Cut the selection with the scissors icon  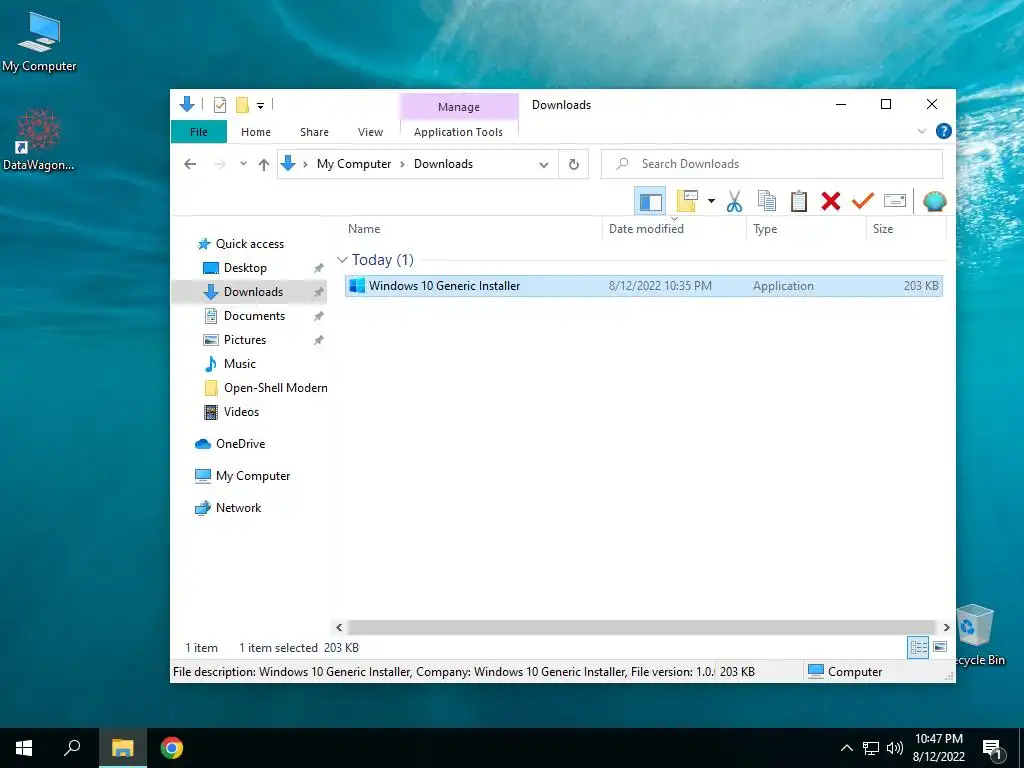[734, 201]
